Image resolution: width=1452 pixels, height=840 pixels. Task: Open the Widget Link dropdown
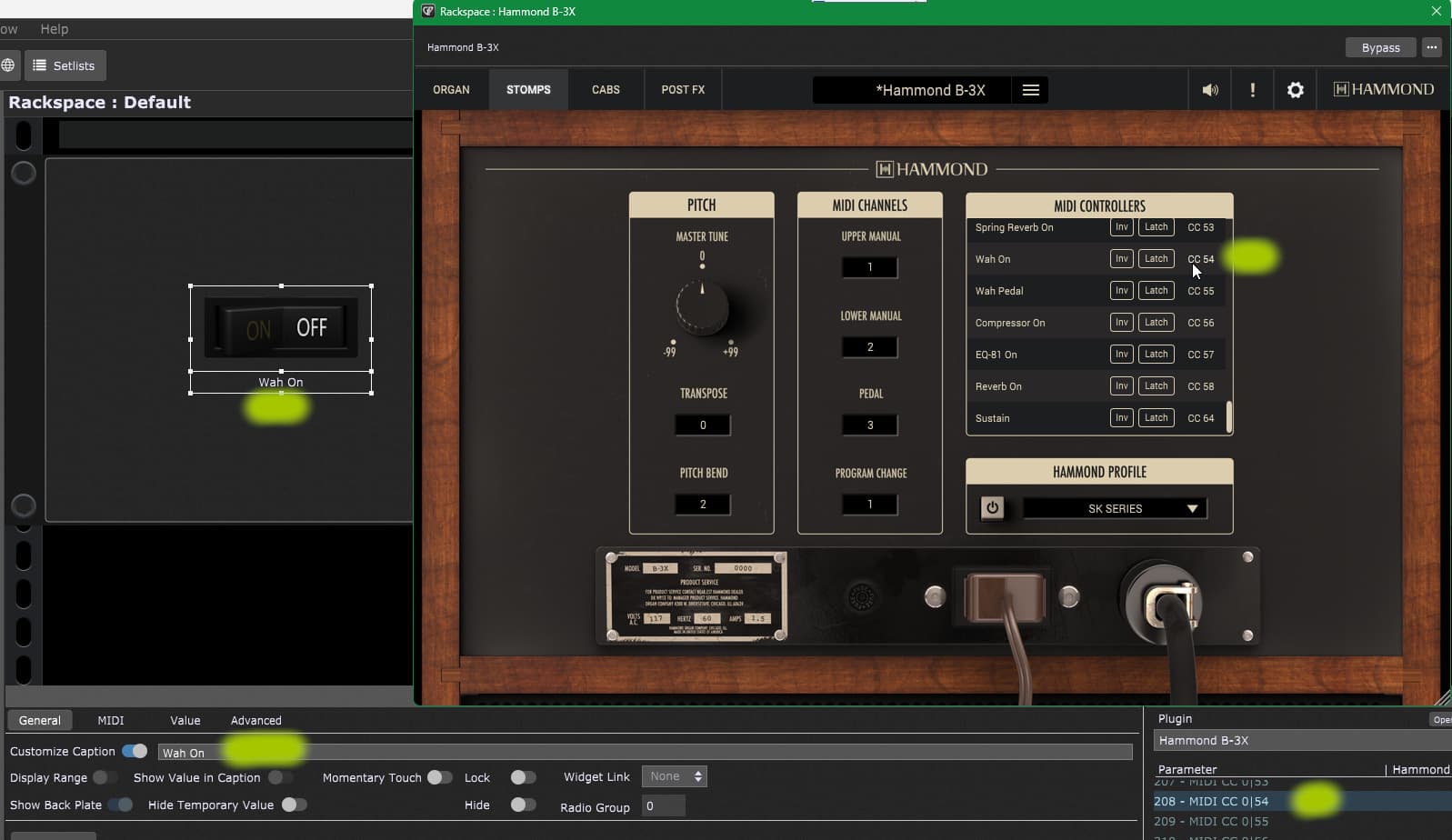(675, 776)
